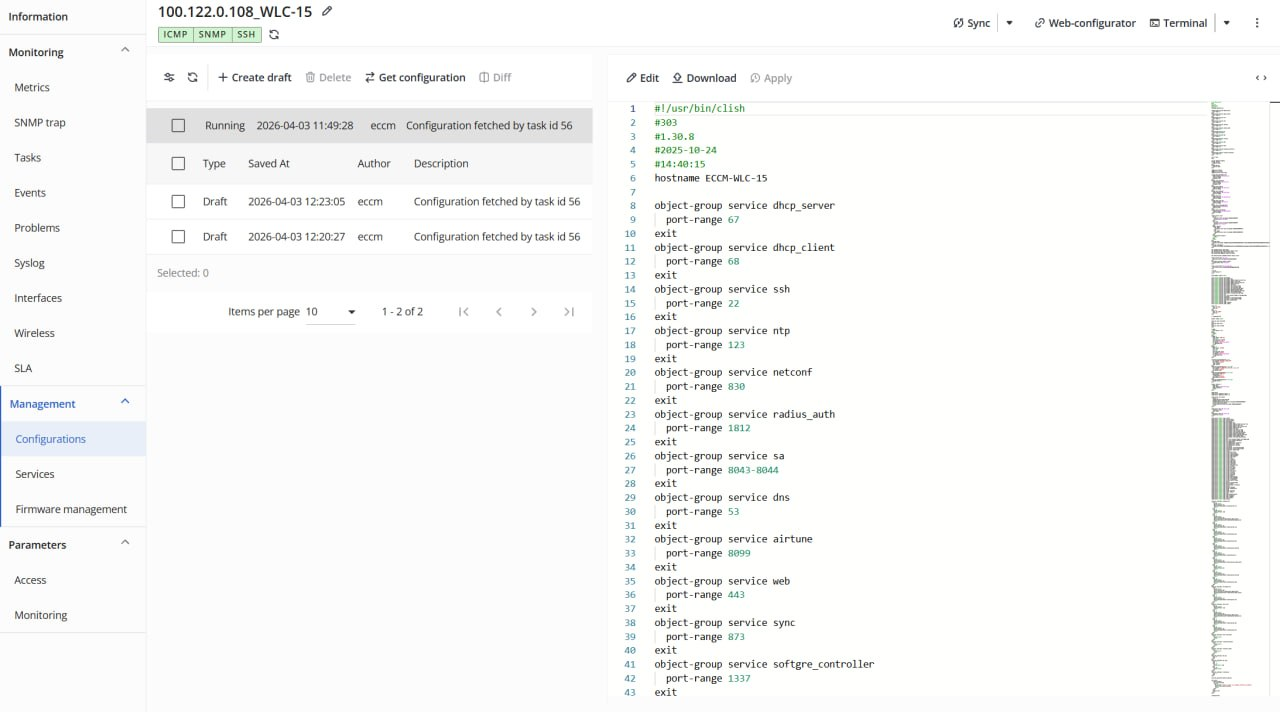Select the draft saved at 12:23:05
This screenshot has height=712, width=1280.
[178, 202]
